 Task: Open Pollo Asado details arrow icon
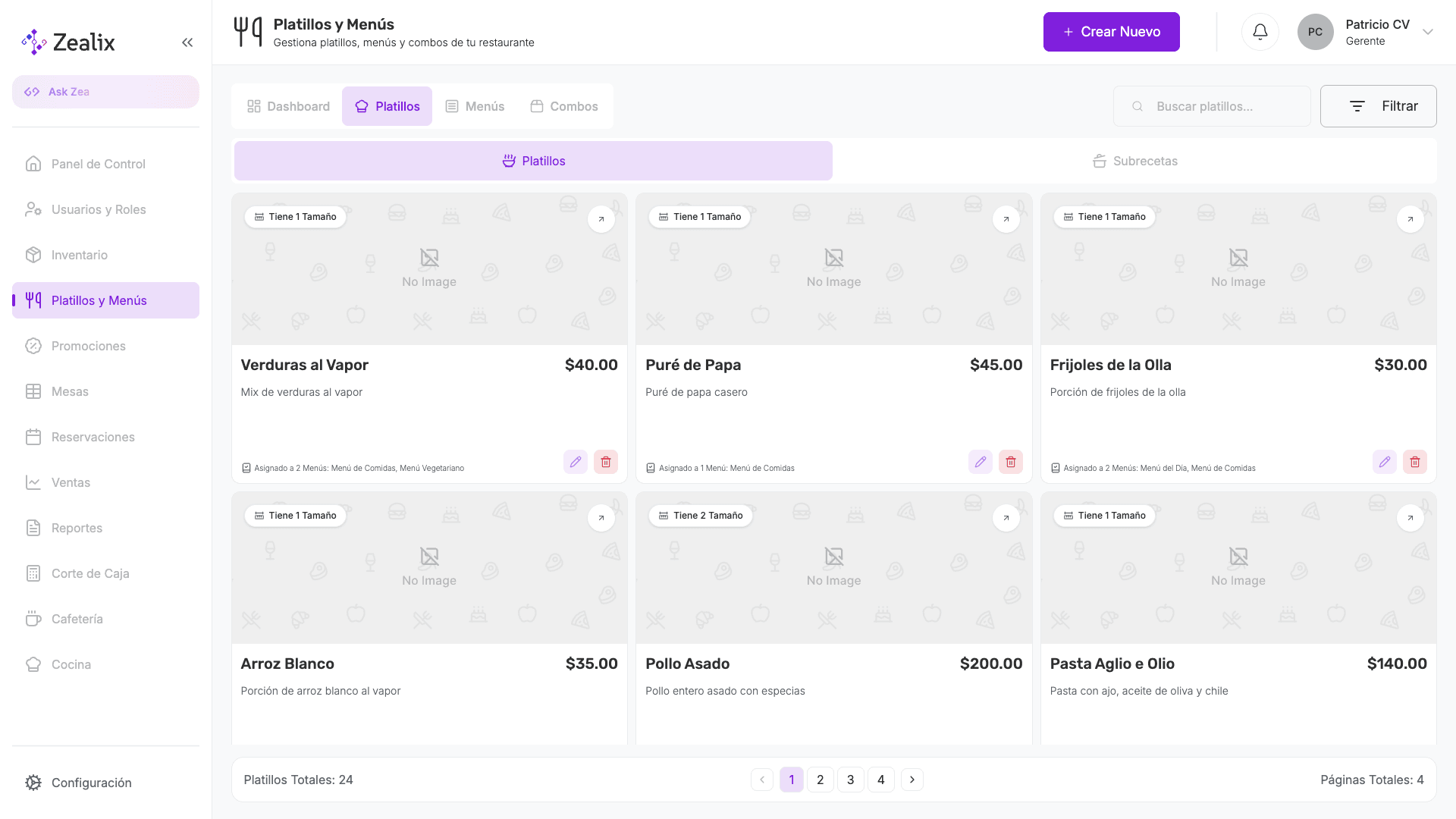(1006, 518)
